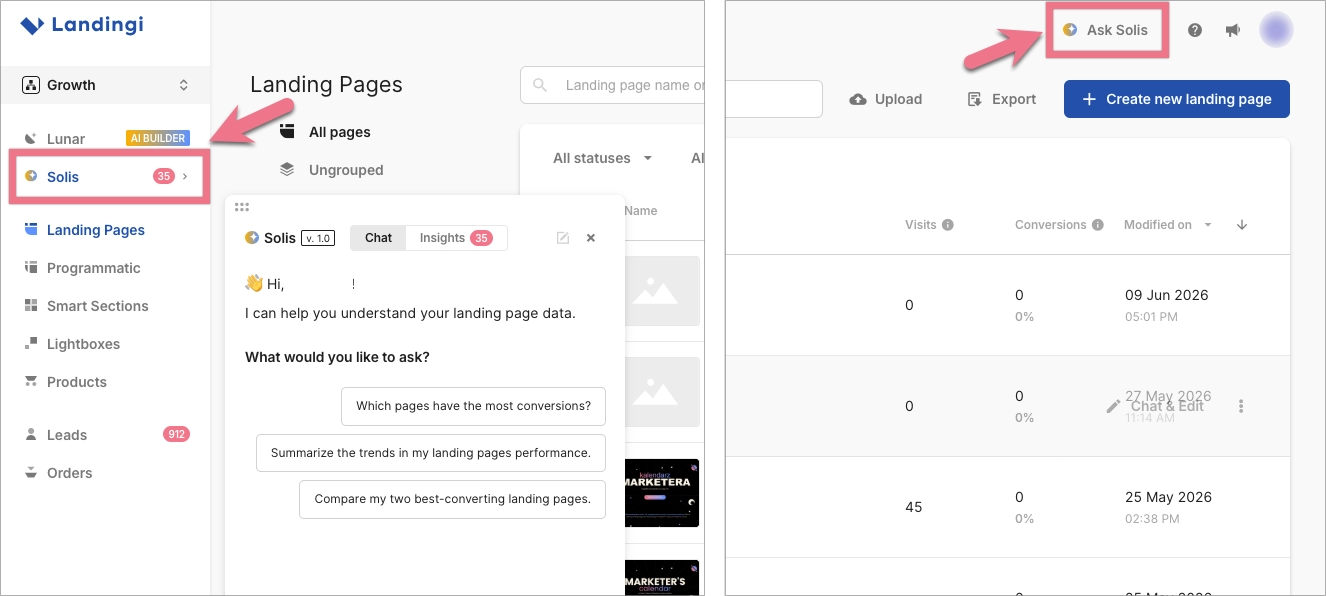The width and height of the screenshot is (1326, 596).
Task: Click Create new landing page
Action: (x=1177, y=99)
